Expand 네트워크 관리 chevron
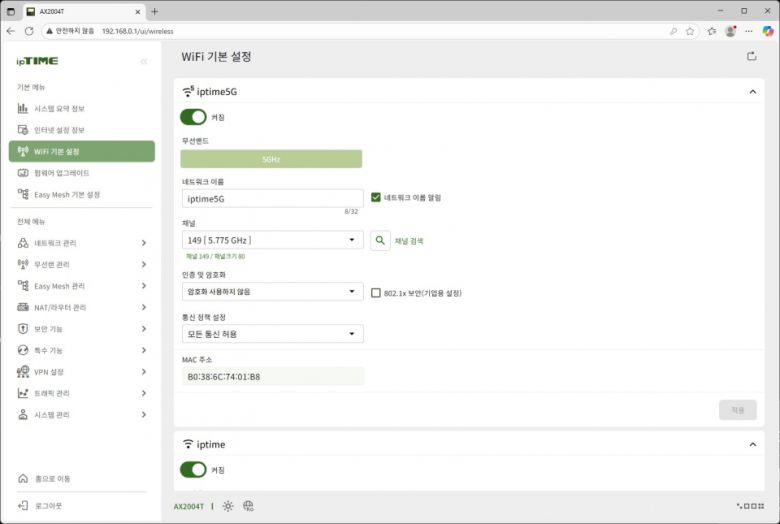Viewport: 780px width, 524px height. coord(144,243)
